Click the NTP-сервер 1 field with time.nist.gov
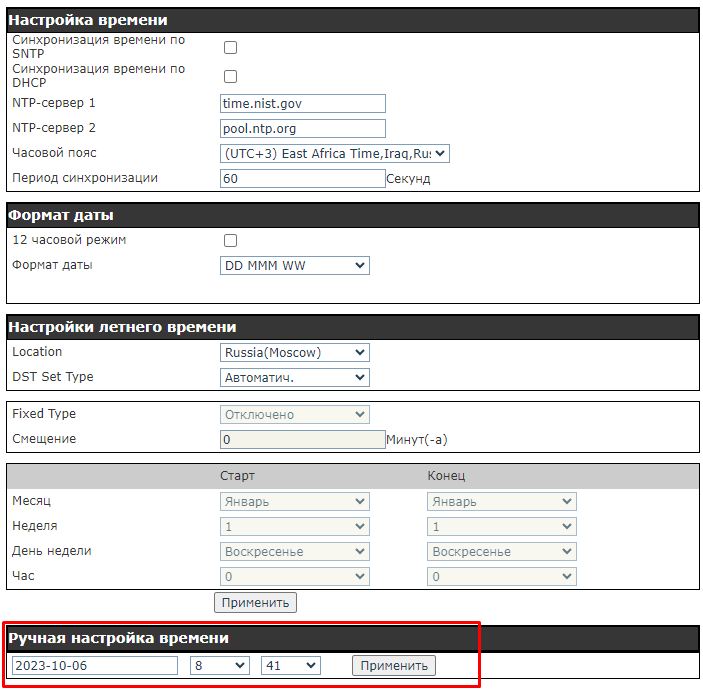 [x=302, y=104]
